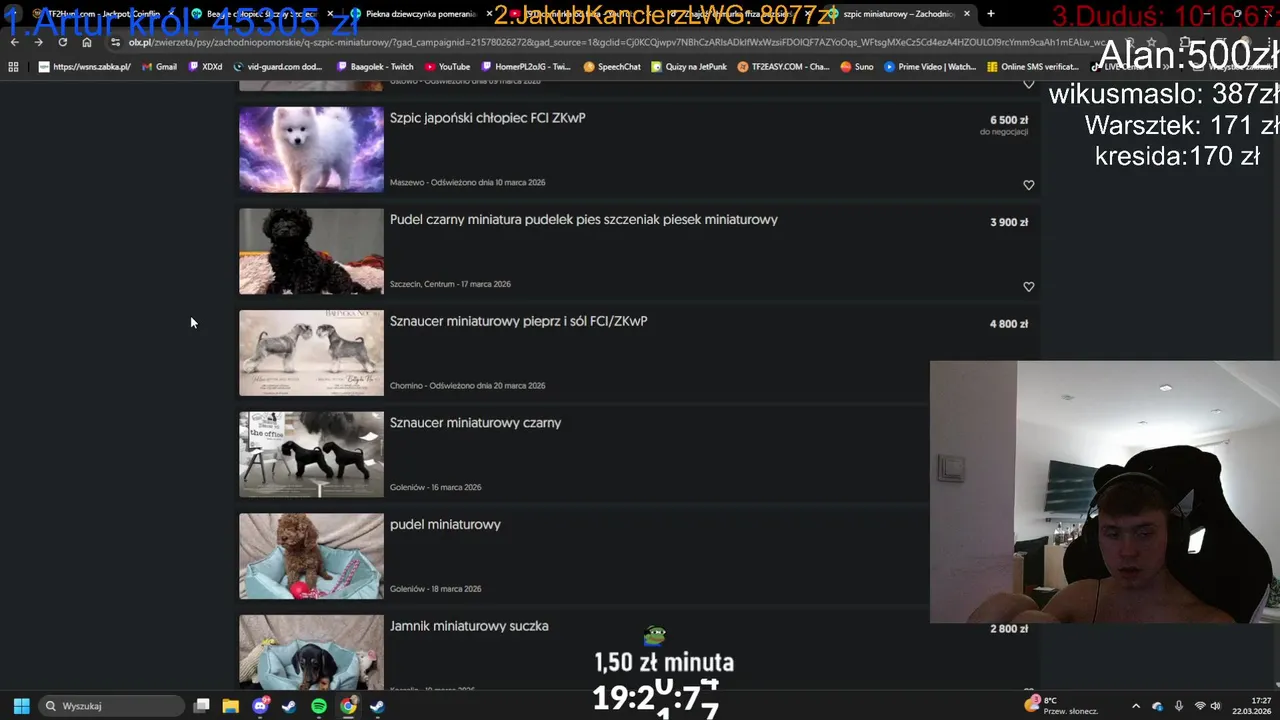Close the szpic miniaturowy tab

967,14
